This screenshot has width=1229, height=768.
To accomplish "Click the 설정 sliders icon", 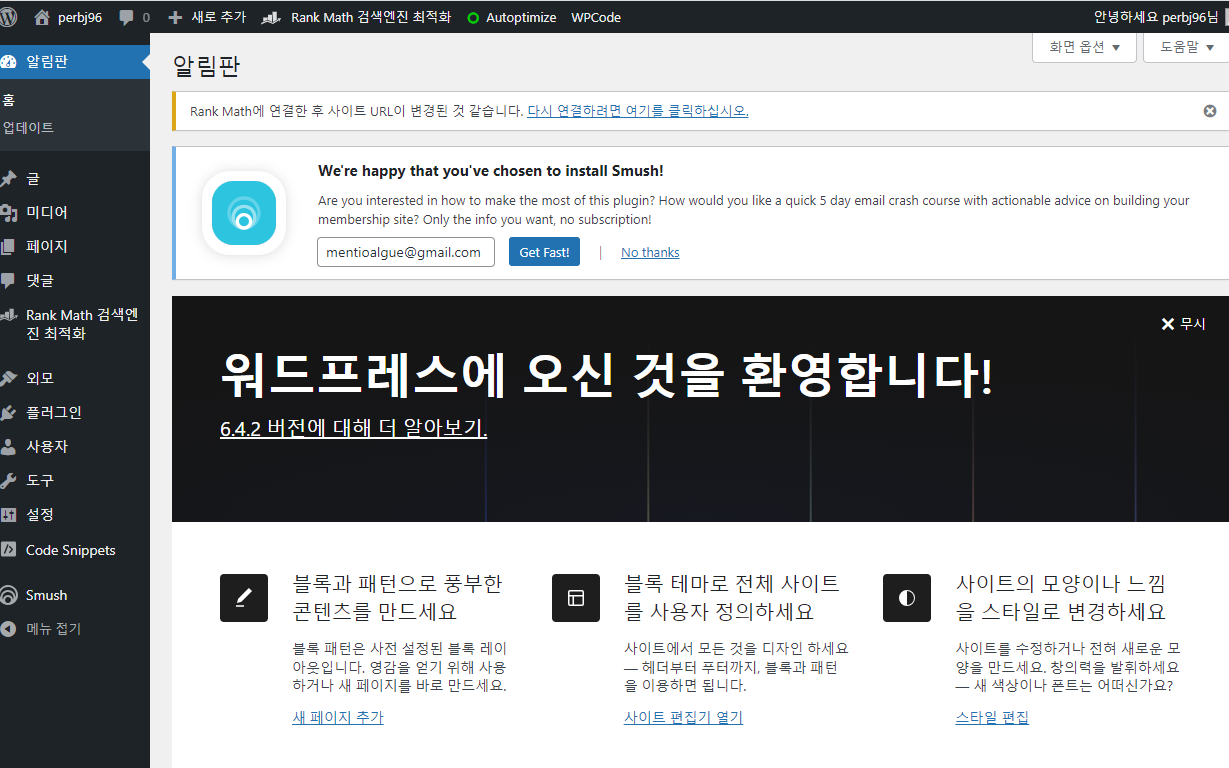I will [9, 515].
